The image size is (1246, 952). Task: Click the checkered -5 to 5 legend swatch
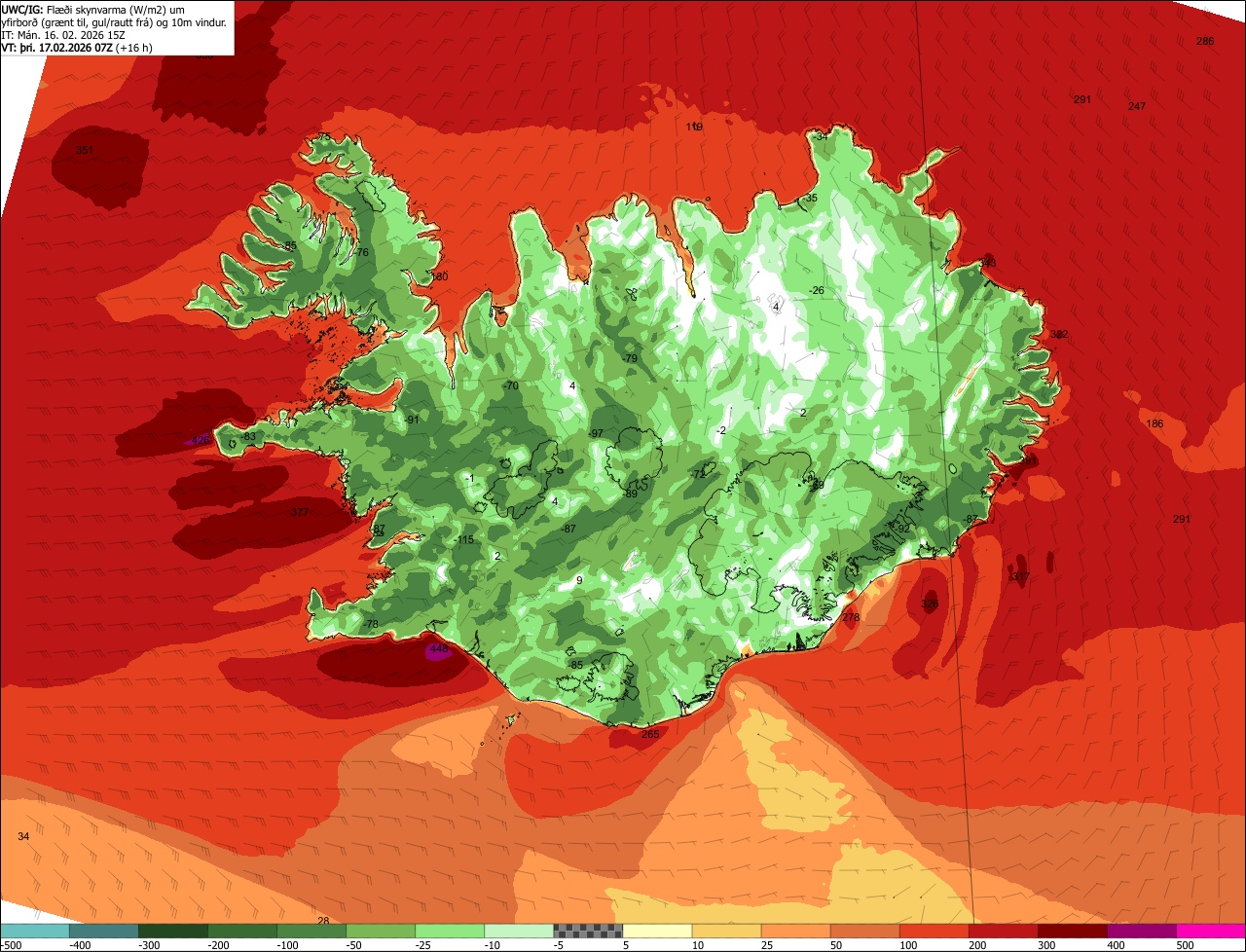(x=588, y=932)
